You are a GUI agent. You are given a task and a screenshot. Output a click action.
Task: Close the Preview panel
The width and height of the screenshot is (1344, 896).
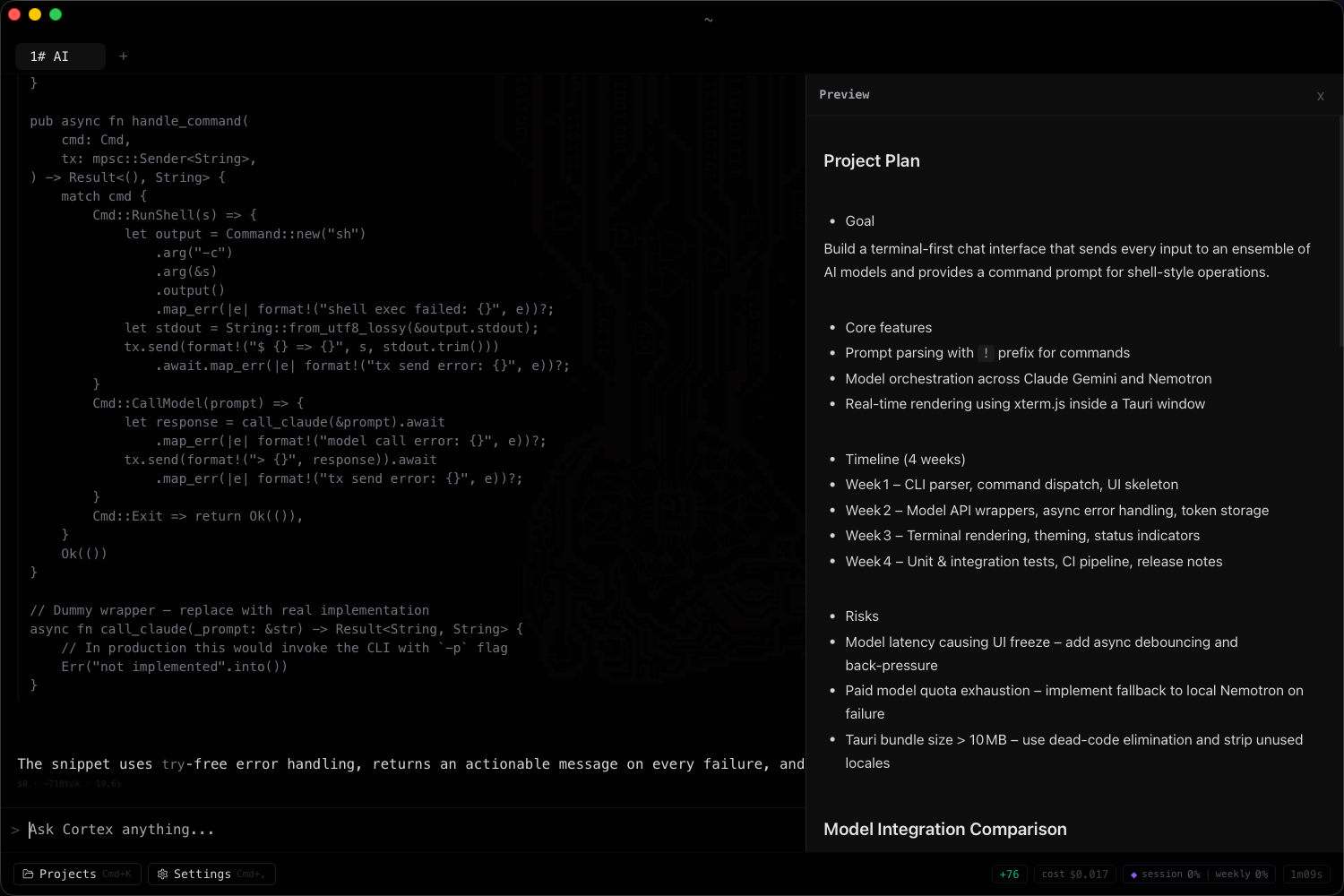coord(1320,96)
